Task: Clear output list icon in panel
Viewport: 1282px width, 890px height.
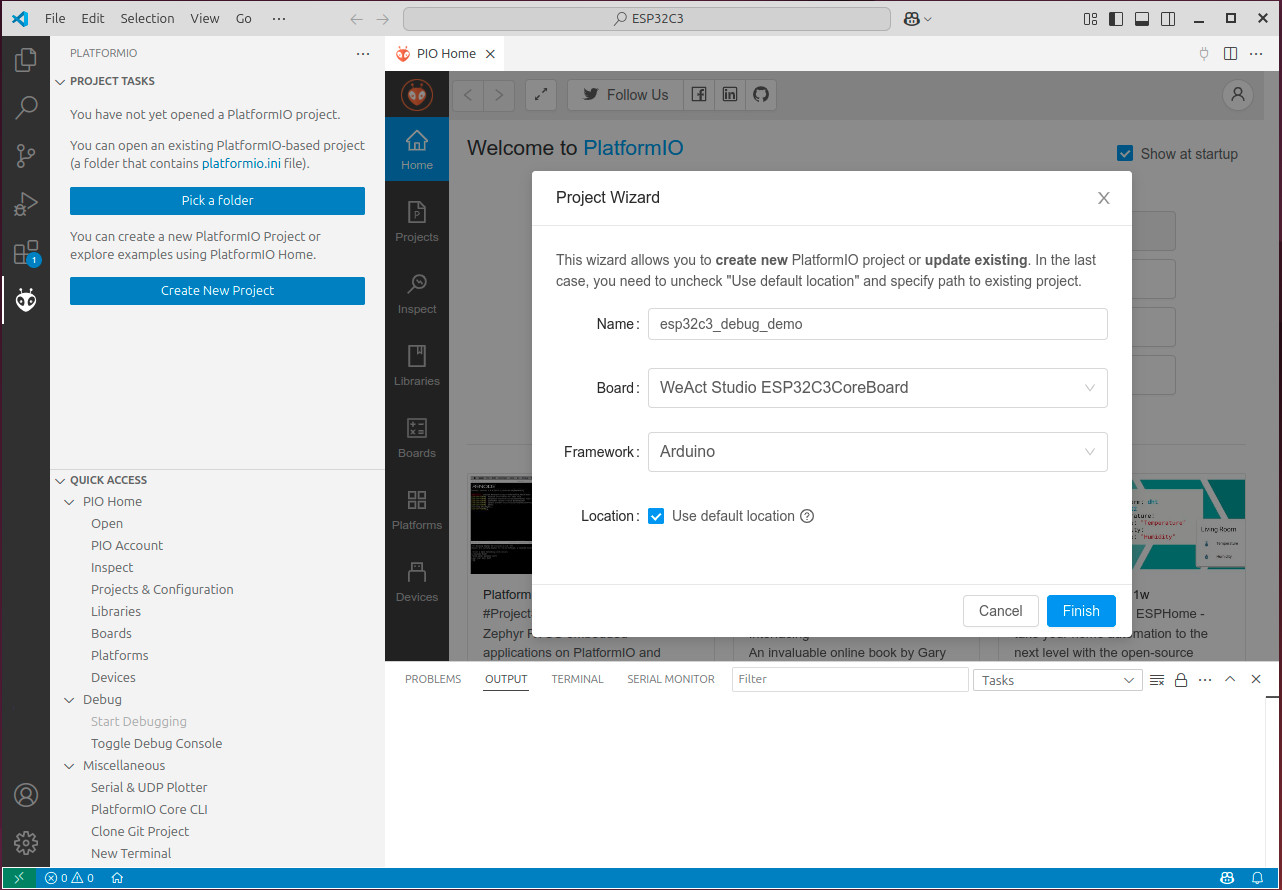Action: 1157,680
